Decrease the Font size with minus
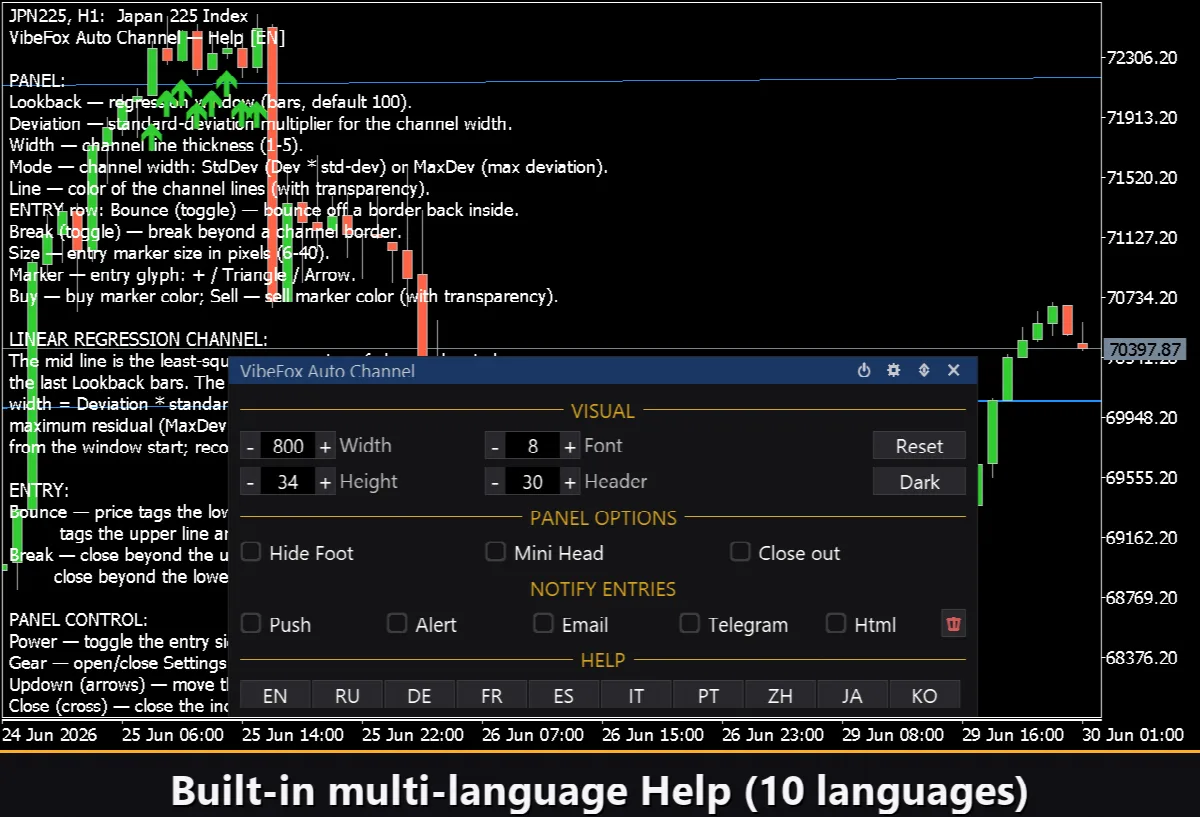Image resolution: width=1200 pixels, height=817 pixels. [495, 446]
